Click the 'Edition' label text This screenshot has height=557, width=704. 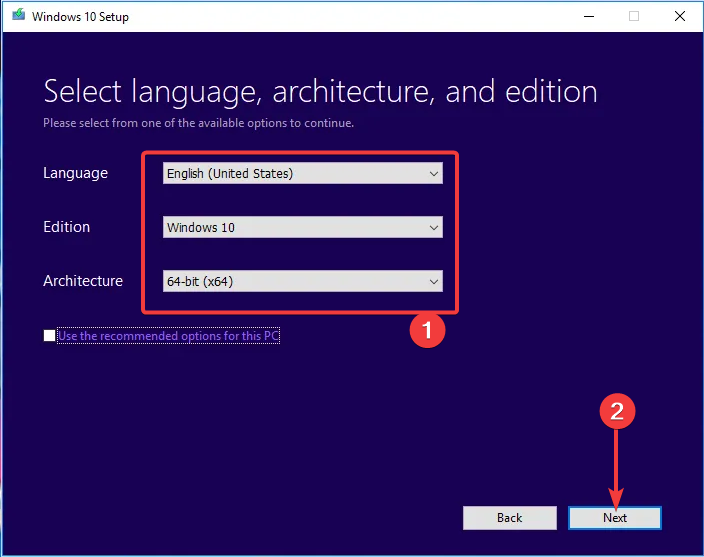click(x=66, y=227)
